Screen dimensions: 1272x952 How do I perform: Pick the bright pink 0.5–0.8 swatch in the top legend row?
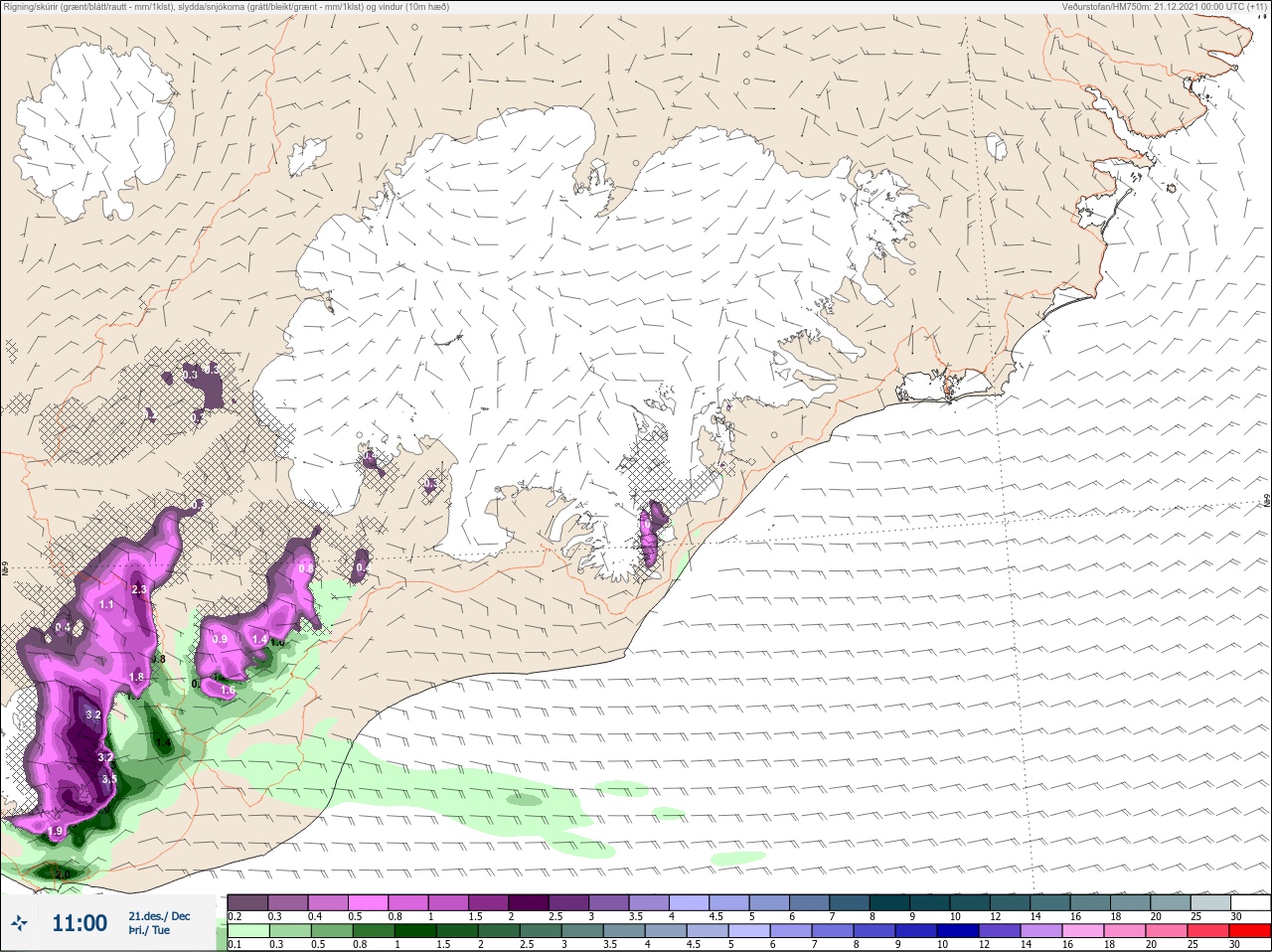point(368,902)
